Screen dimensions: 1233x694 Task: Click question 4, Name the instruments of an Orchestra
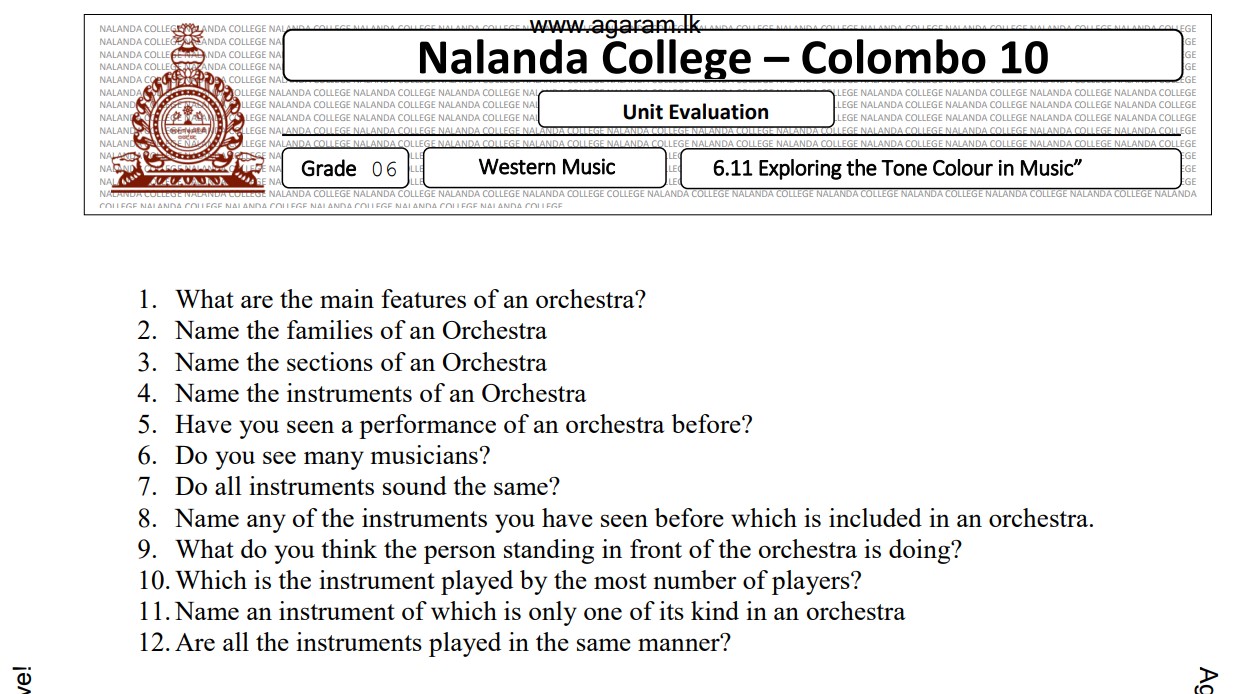[380, 393]
